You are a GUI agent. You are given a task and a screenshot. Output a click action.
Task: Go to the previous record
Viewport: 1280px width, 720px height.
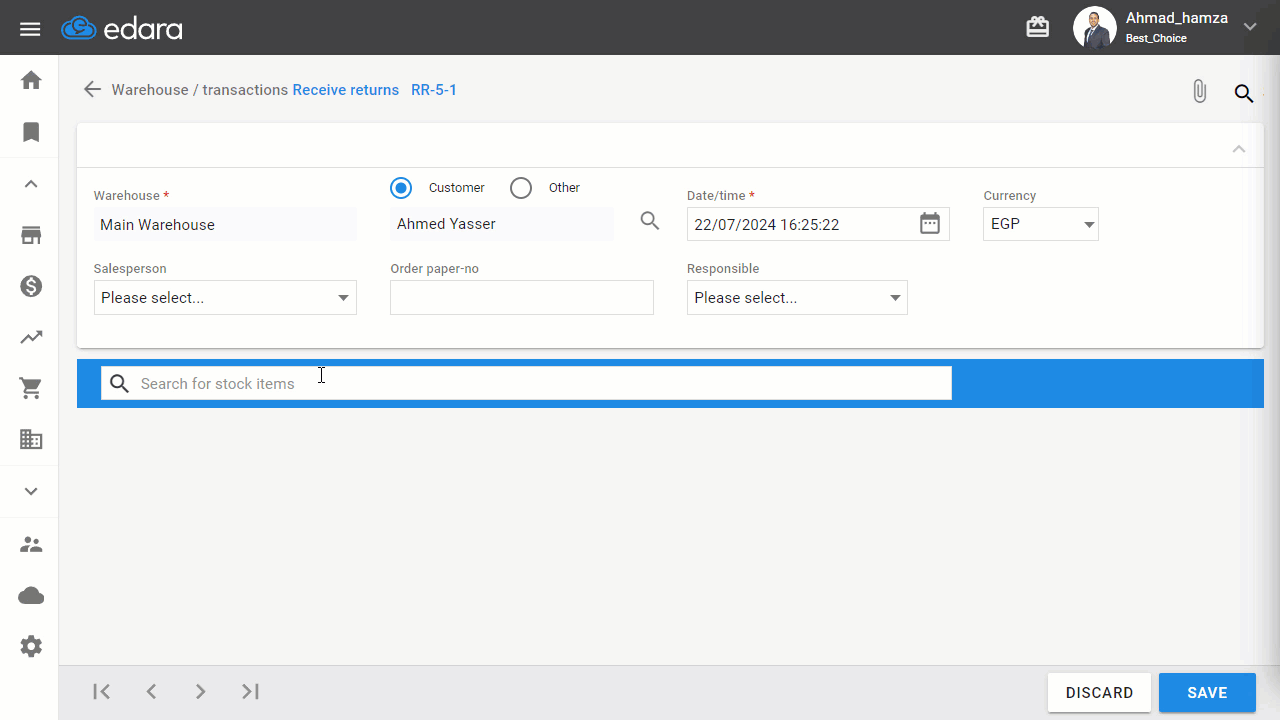[x=151, y=691]
